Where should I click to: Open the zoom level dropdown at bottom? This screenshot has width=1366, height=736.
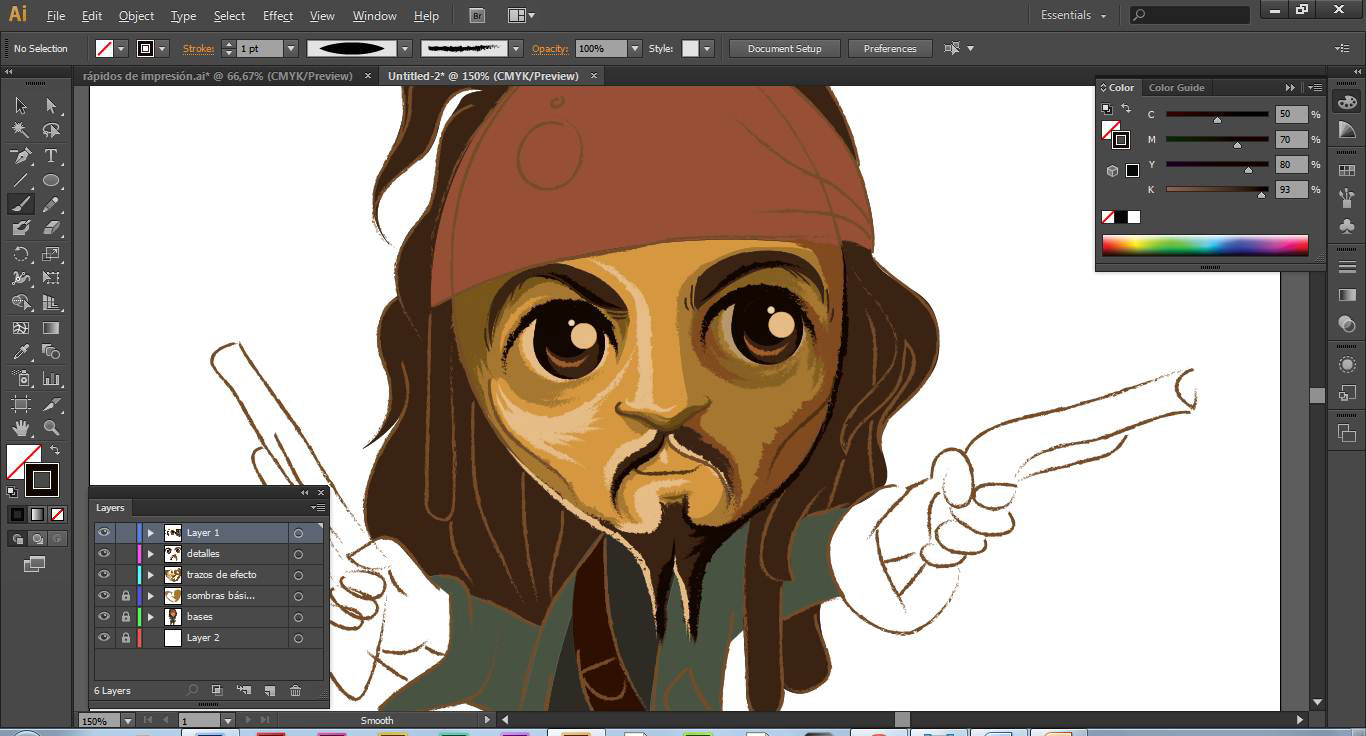[x=127, y=720]
